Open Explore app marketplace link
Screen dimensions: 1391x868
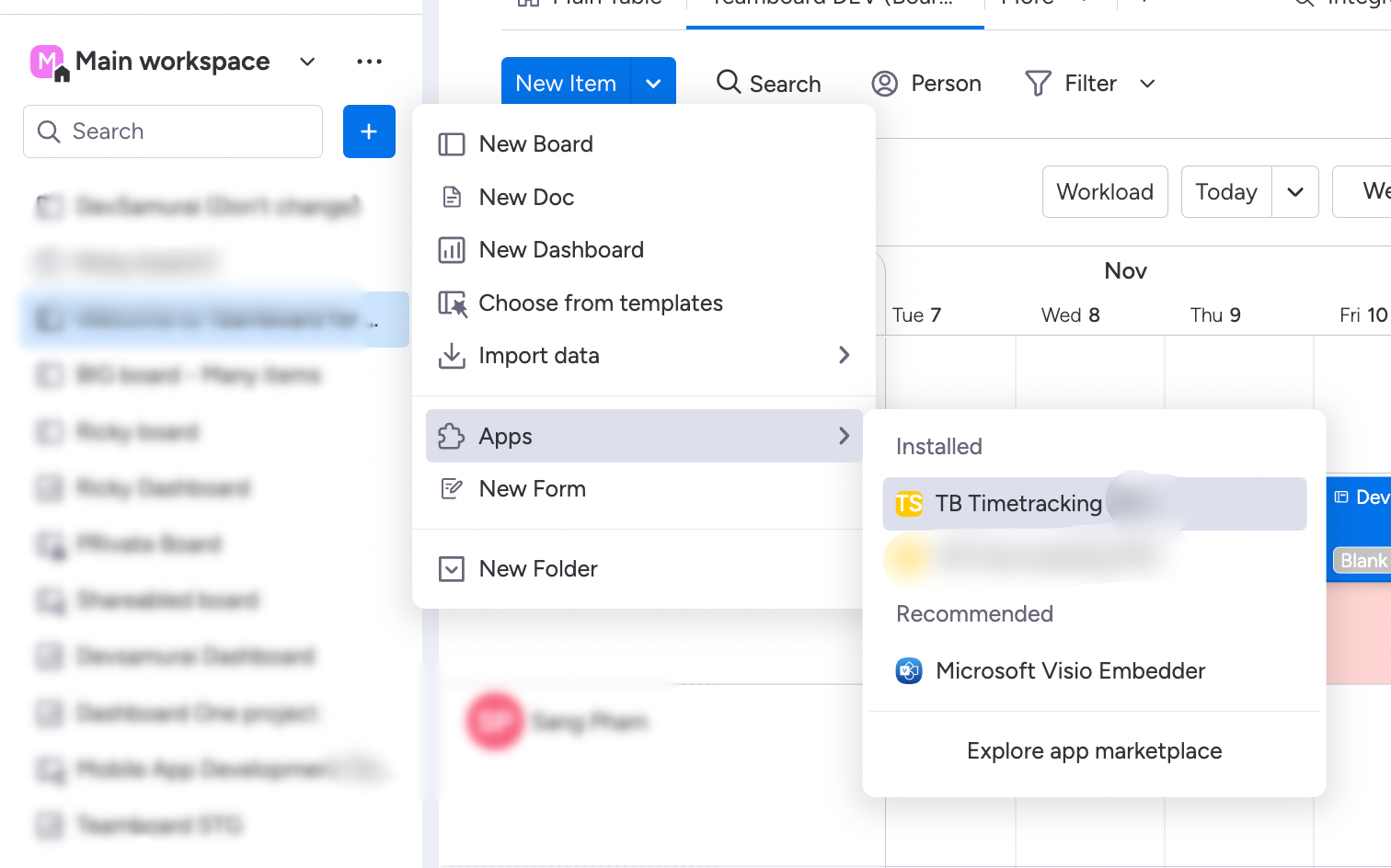pyautogui.click(x=1094, y=751)
